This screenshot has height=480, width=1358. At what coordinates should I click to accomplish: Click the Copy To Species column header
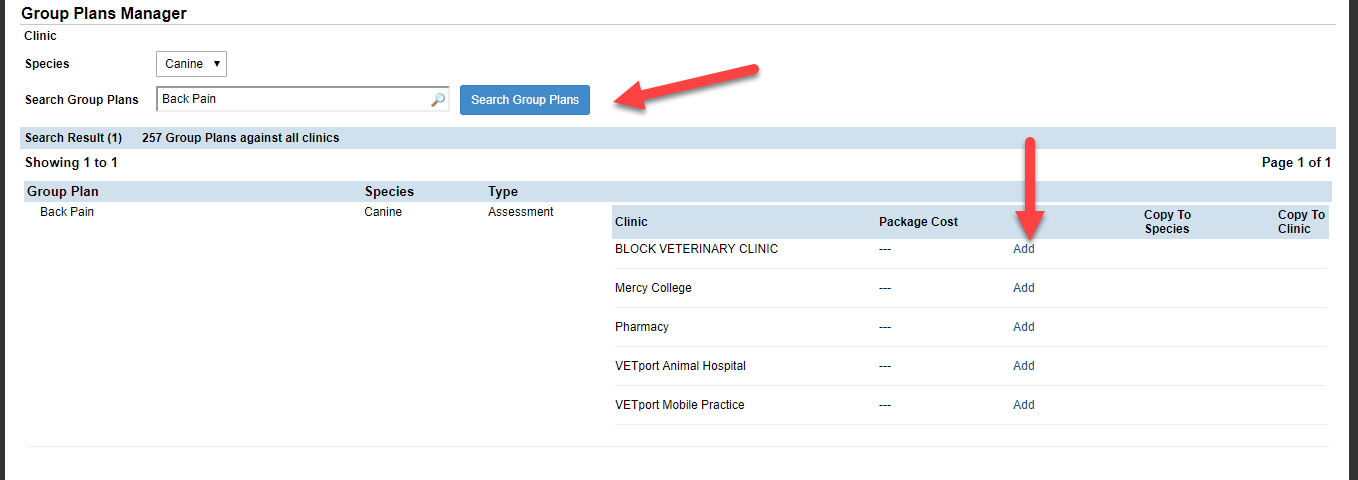1167,222
